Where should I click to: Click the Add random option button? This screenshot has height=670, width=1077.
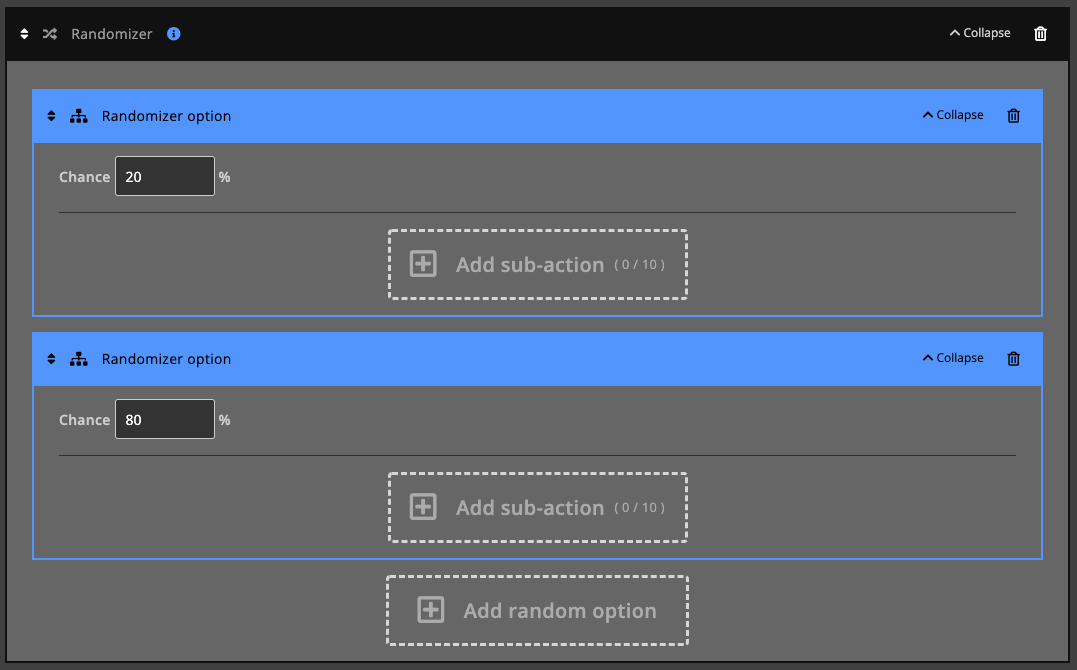point(537,610)
